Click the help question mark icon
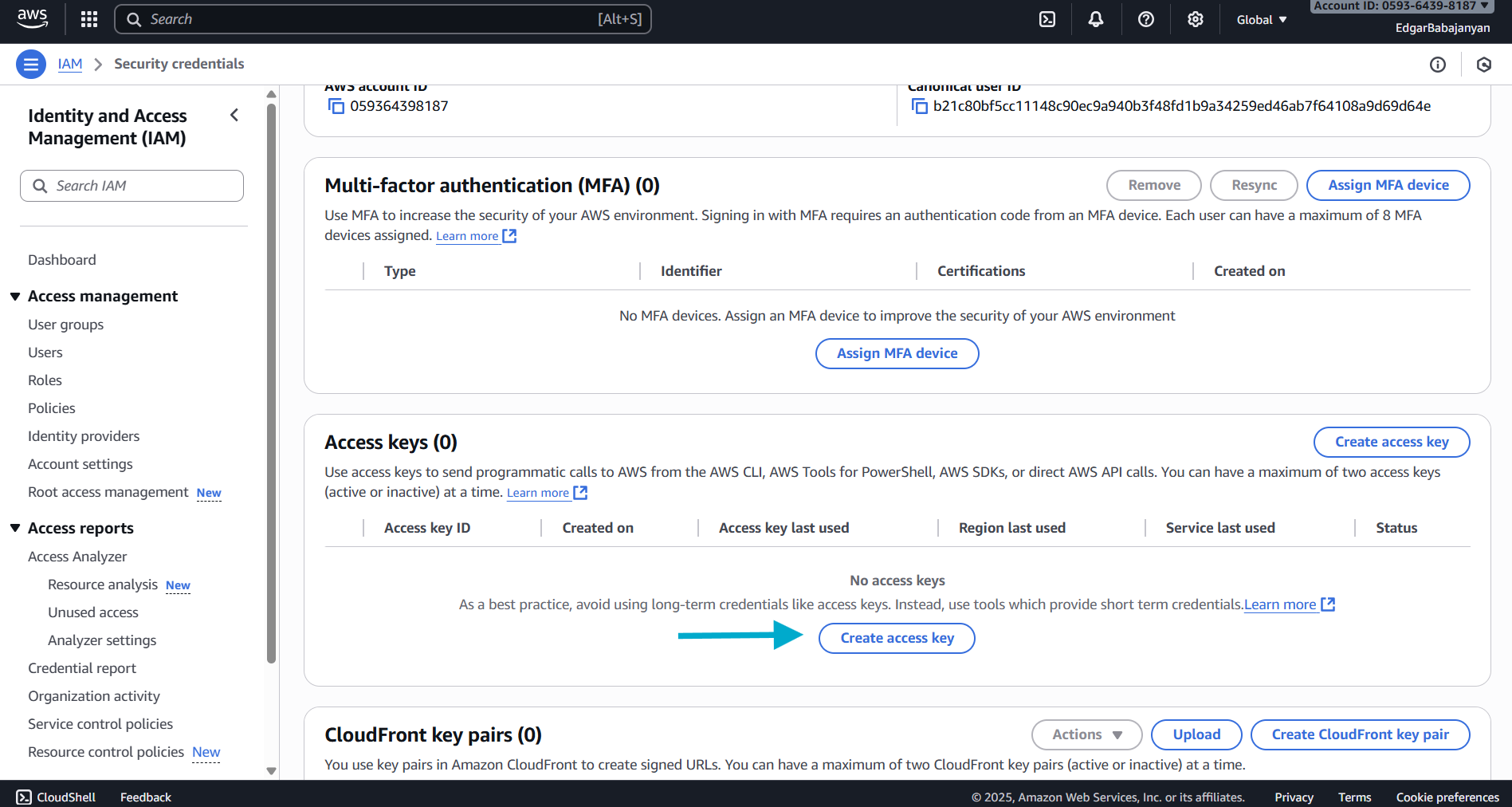1512x807 pixels. coord(1145,18)
